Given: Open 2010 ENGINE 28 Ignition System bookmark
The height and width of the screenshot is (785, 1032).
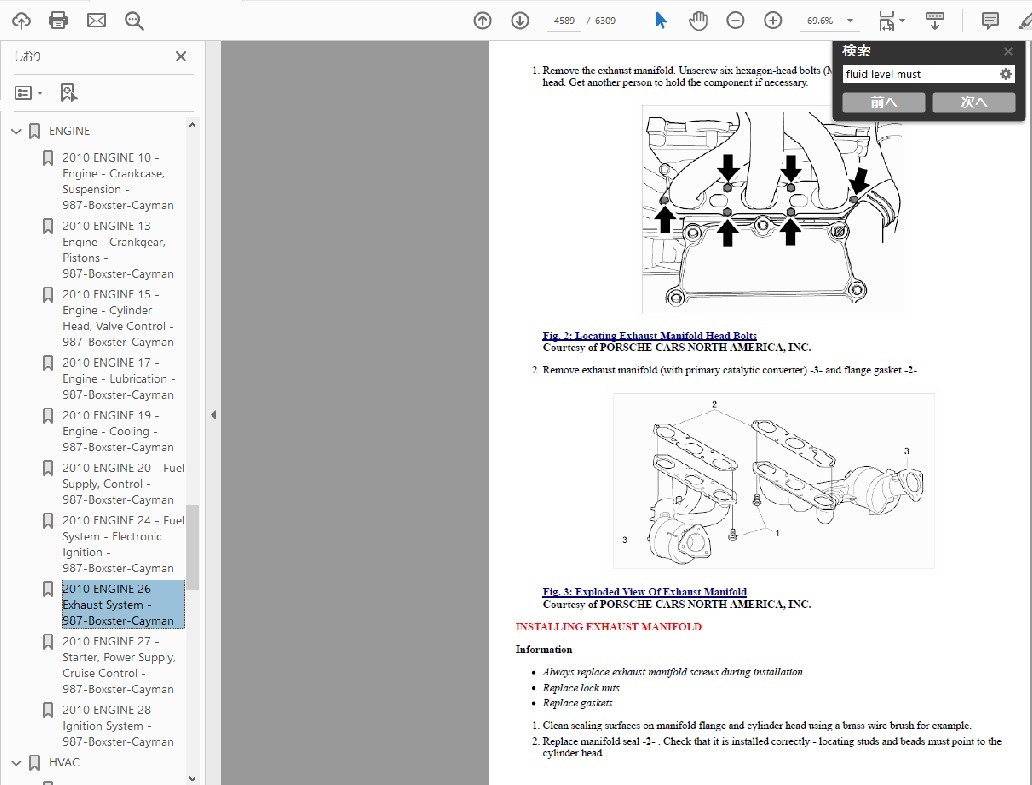Looking at the screenshot, I should tap(118, 726).
